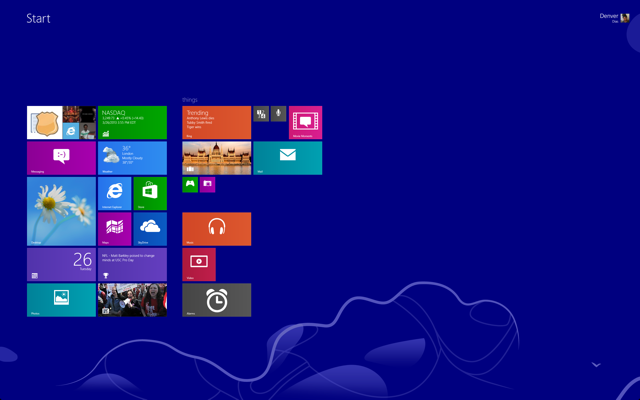Open the pink Movie Moments tile

click(x=305, y=122)
